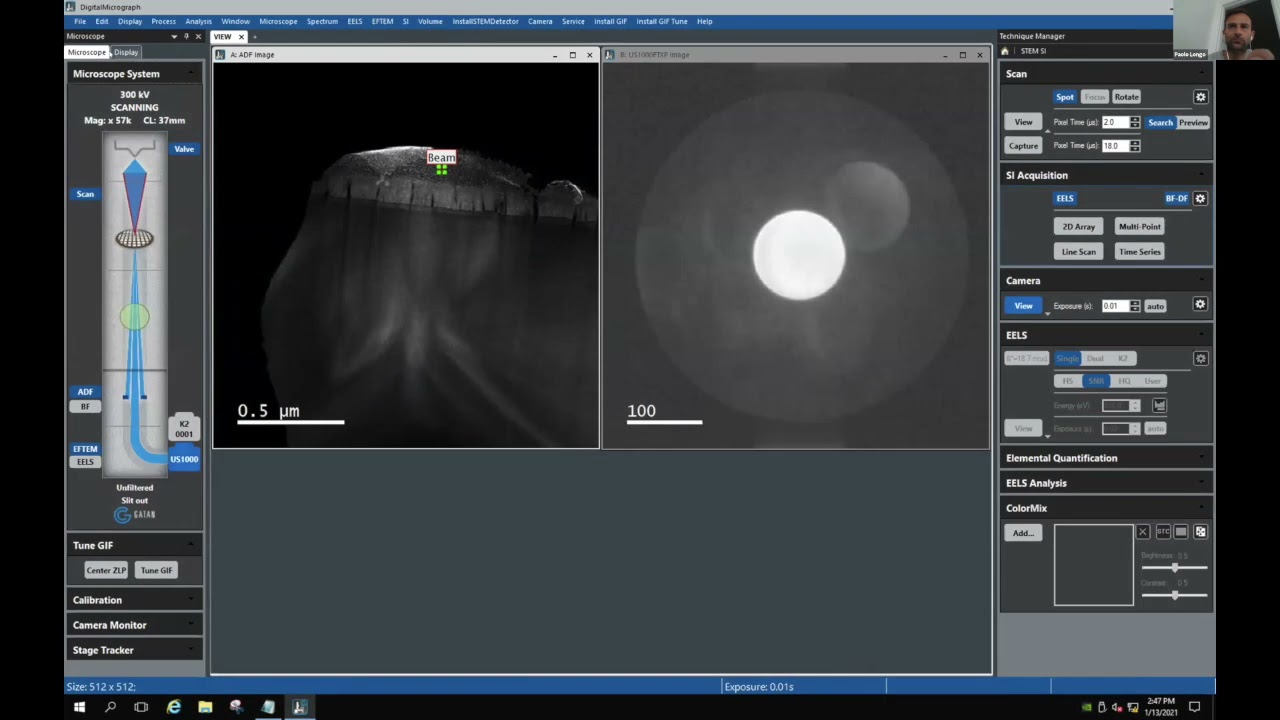Toggle the Valve indicator

[x=184, y=149]
